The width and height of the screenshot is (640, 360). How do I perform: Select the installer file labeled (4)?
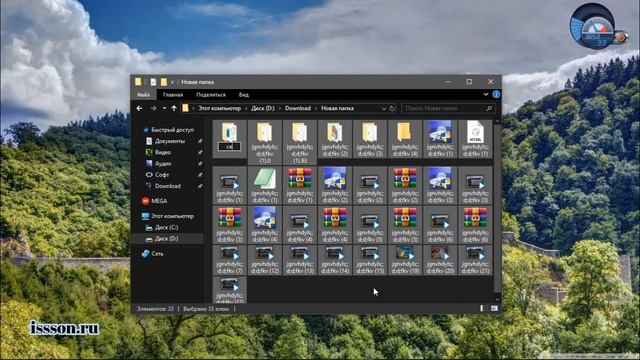coord(264,225)
